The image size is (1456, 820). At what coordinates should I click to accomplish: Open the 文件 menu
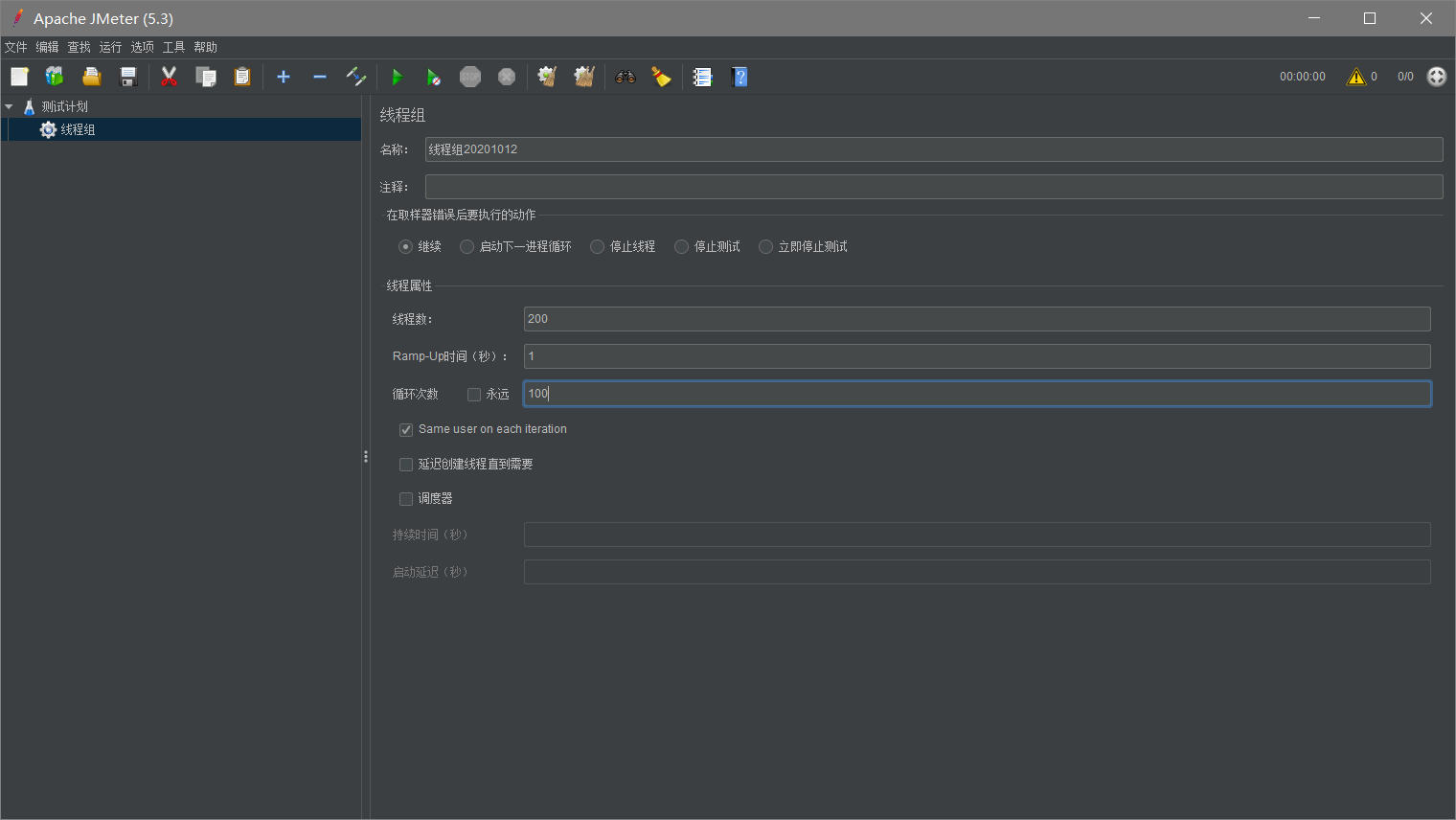(x=16, y=47)
